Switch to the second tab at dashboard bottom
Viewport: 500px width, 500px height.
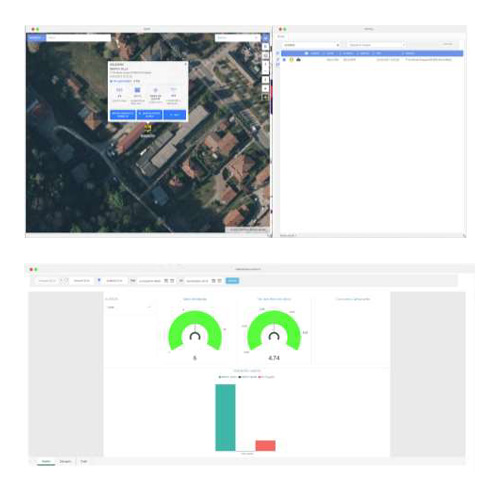click(65, 461)
